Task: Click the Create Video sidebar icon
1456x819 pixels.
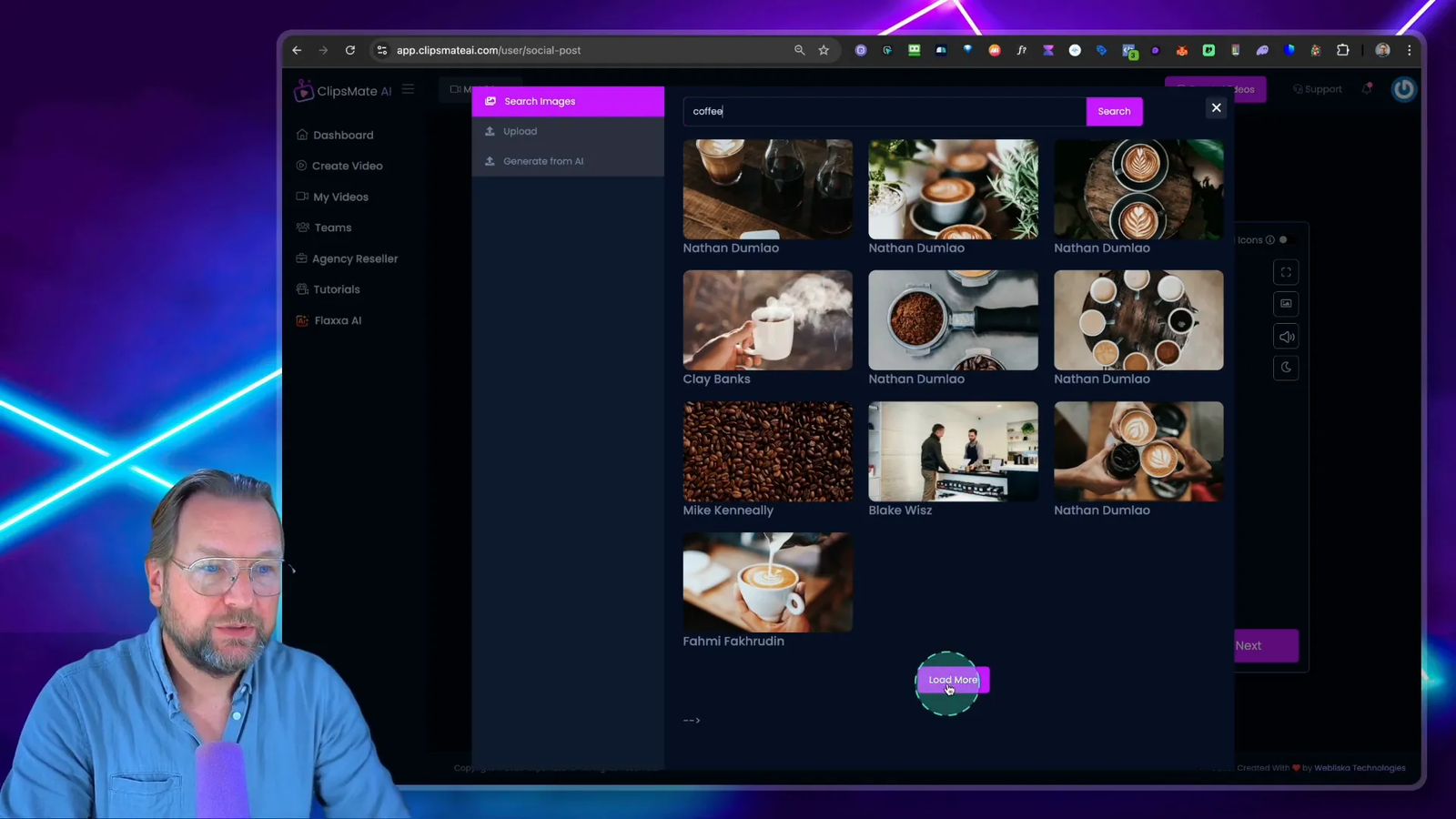Action: point(301,166)
